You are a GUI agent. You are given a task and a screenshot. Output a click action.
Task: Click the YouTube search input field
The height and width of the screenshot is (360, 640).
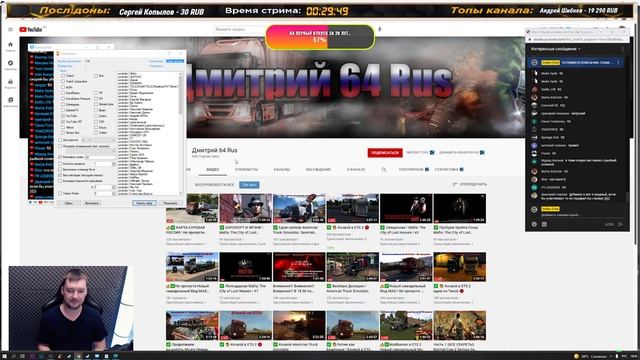(x=241, y=29)
